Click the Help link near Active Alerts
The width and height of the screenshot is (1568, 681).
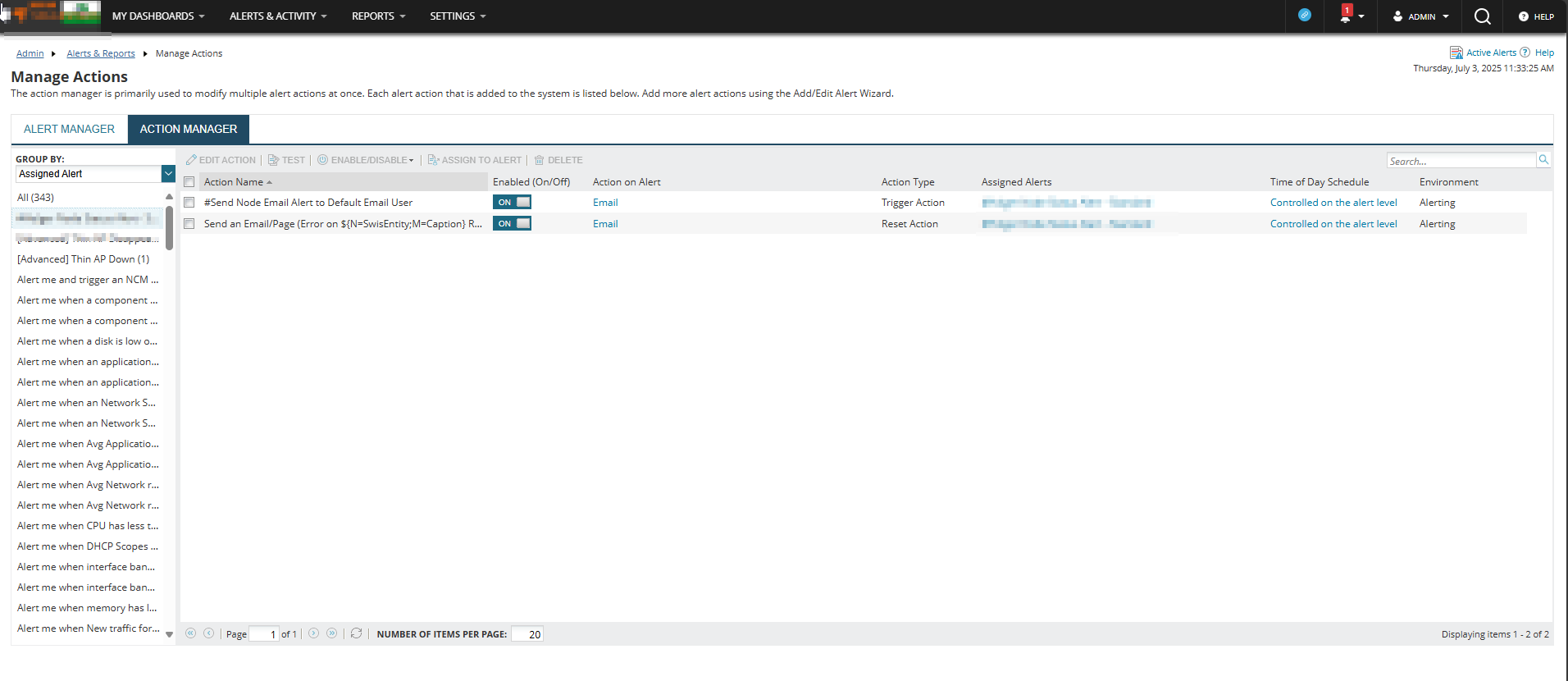click(1544, 53)
